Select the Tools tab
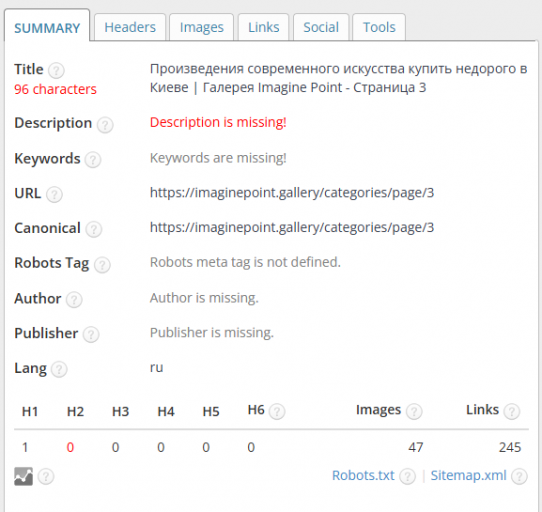This screenshot has width=542, height=512. tap(379, 27)
